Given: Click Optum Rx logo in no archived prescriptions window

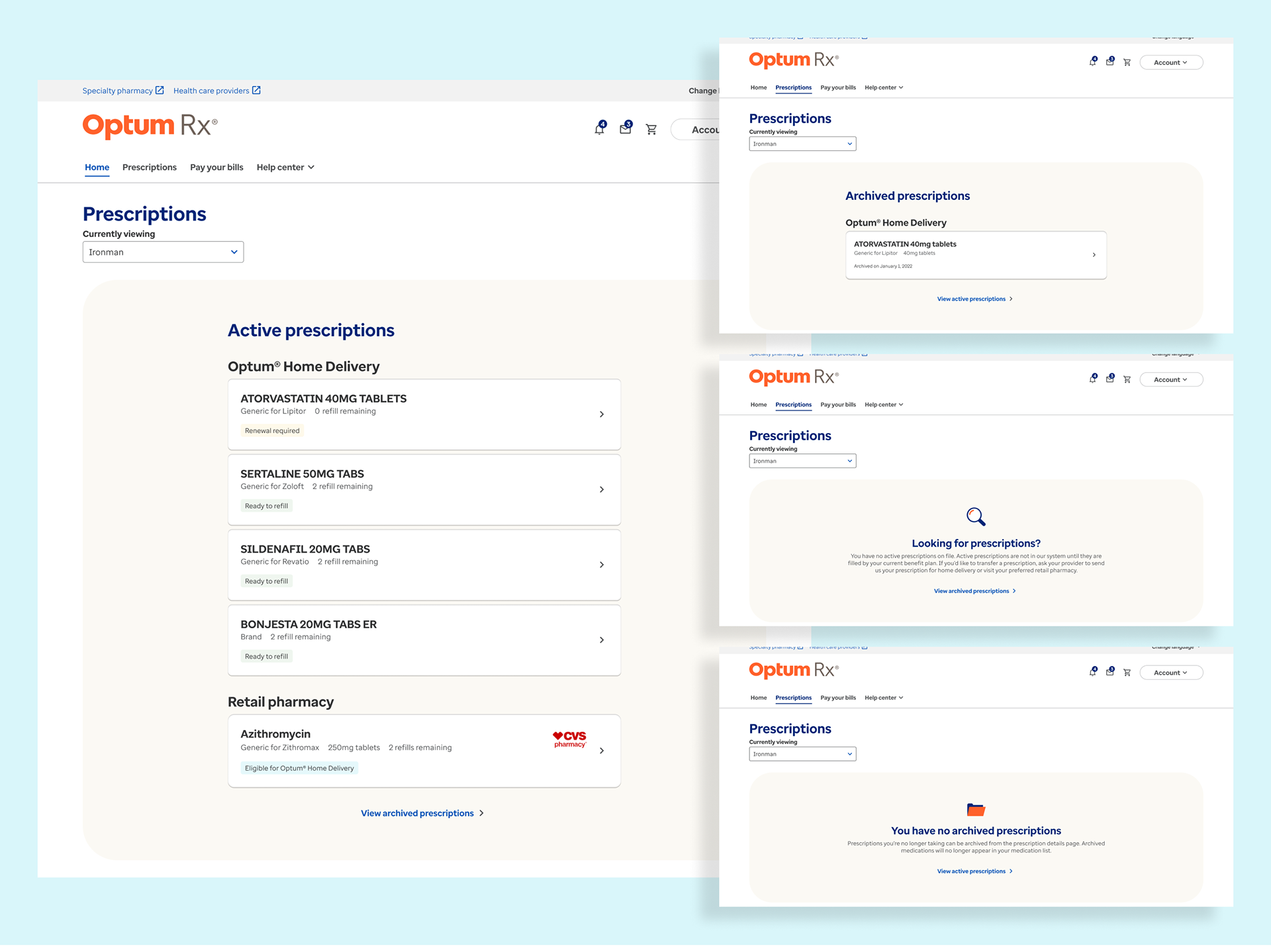Looking at the screenshot, I should (x=794, y=670).
